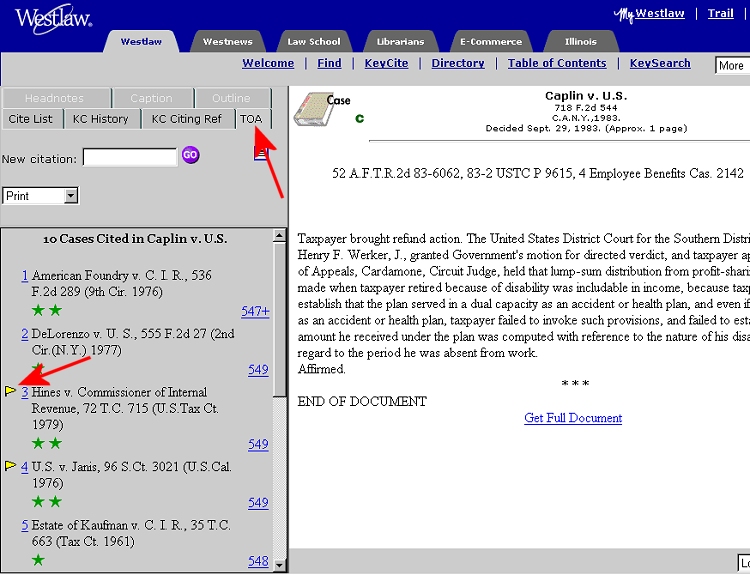The height and width of the screenshot is (575, 750).
Task: Select the KC History tab
Action: coord(100,119)
